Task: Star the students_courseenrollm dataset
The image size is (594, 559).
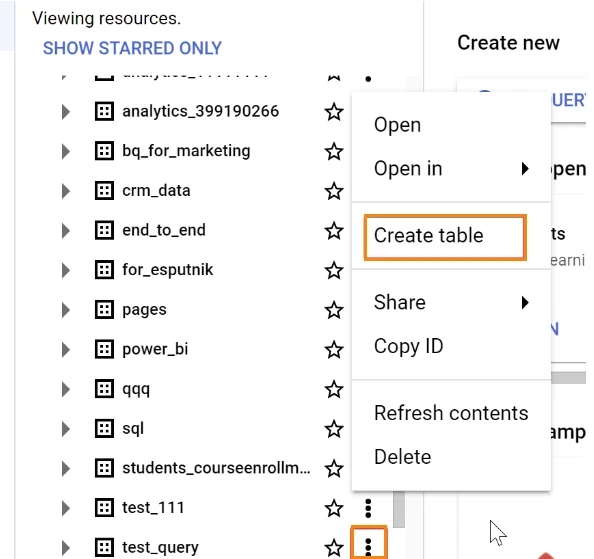Action: coord(334,469)
